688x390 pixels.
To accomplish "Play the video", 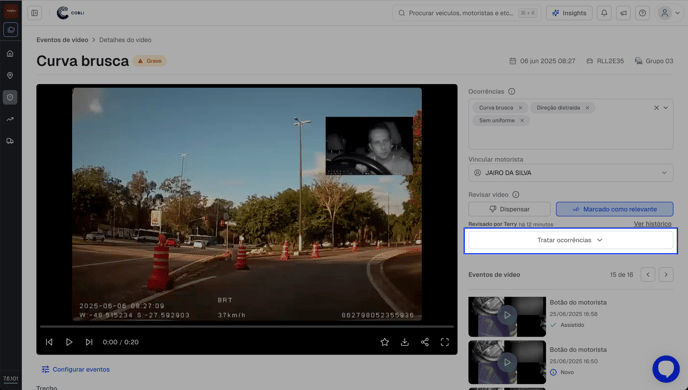I will click(69, 342).
